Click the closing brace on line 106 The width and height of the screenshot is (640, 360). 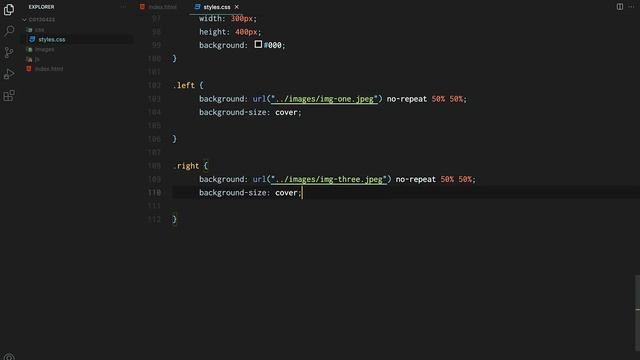[175, 139]
